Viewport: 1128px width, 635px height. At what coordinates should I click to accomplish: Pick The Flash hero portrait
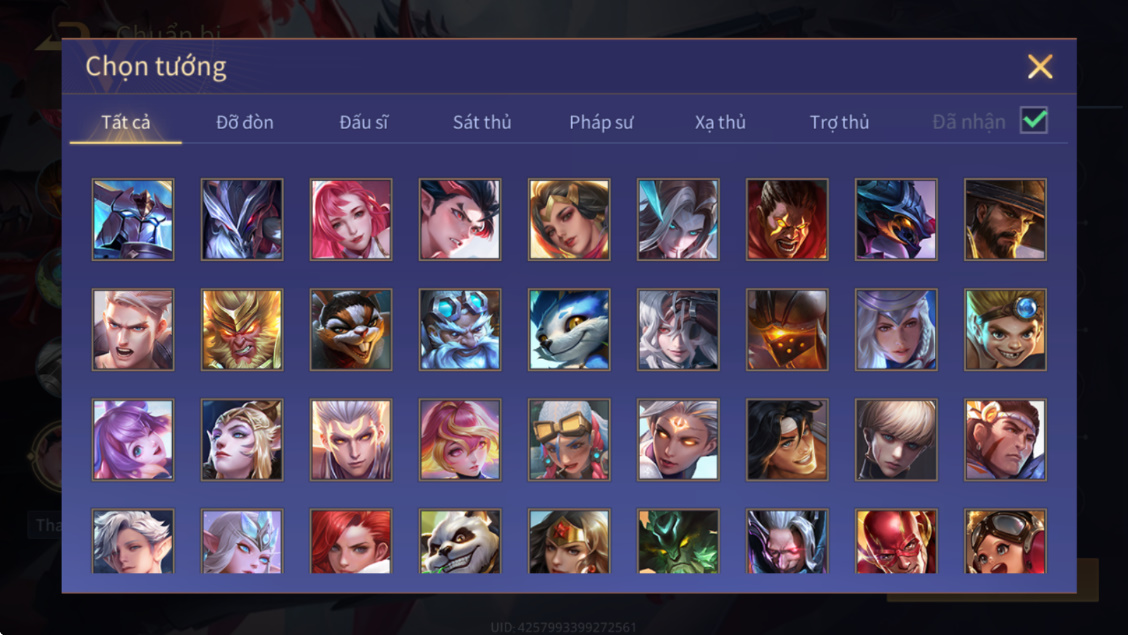896,542
